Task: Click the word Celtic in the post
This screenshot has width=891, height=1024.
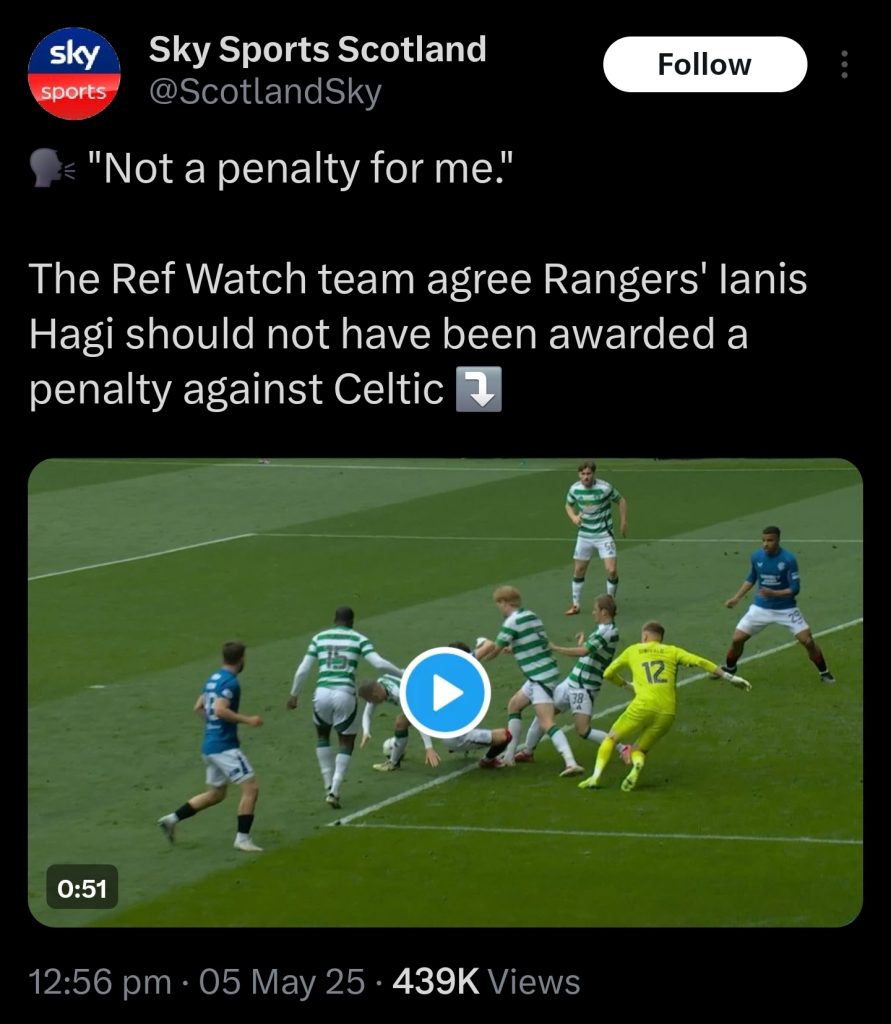Action: point(389,389)
